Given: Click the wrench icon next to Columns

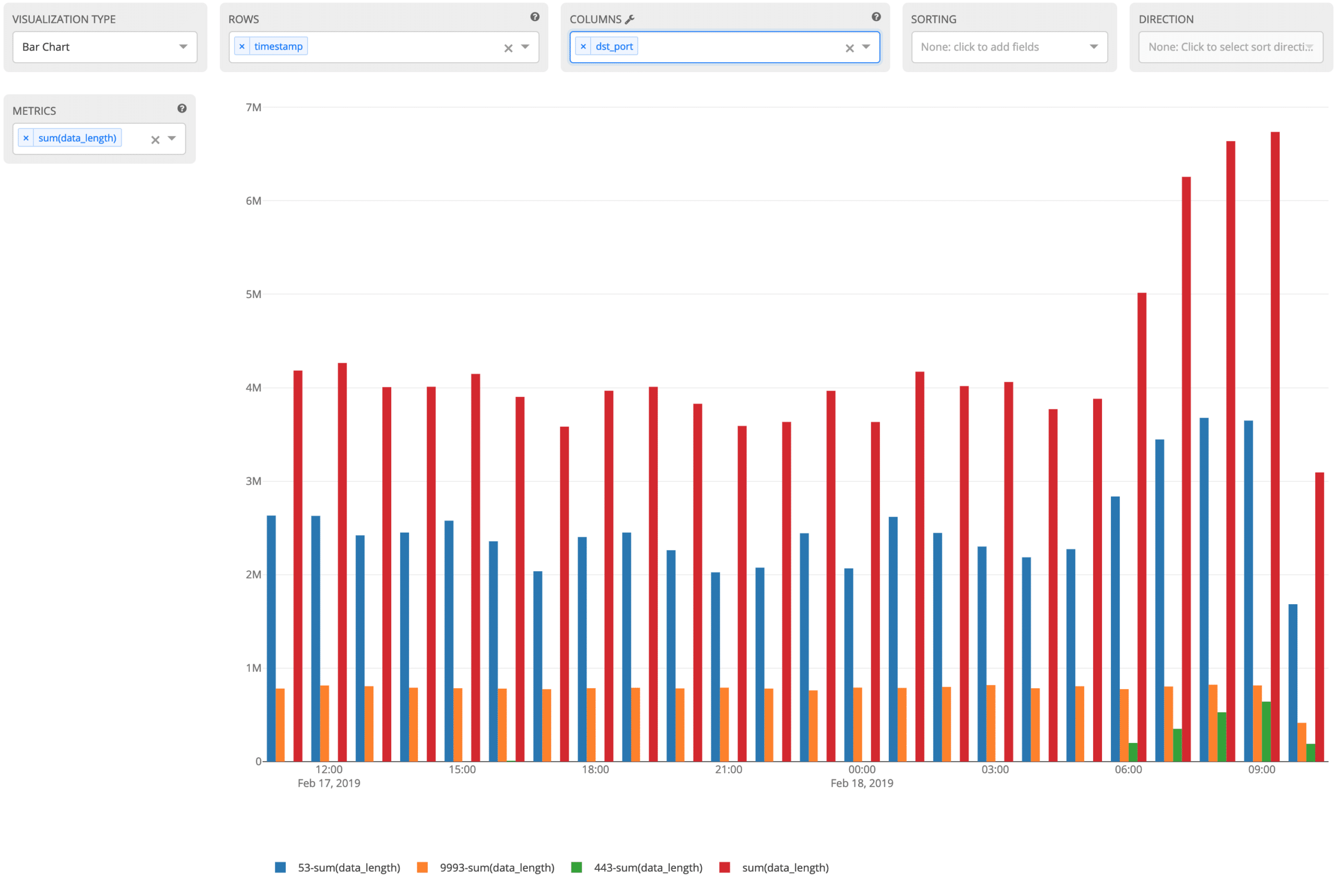Looking at the screenshot, I should pos(630,19).
